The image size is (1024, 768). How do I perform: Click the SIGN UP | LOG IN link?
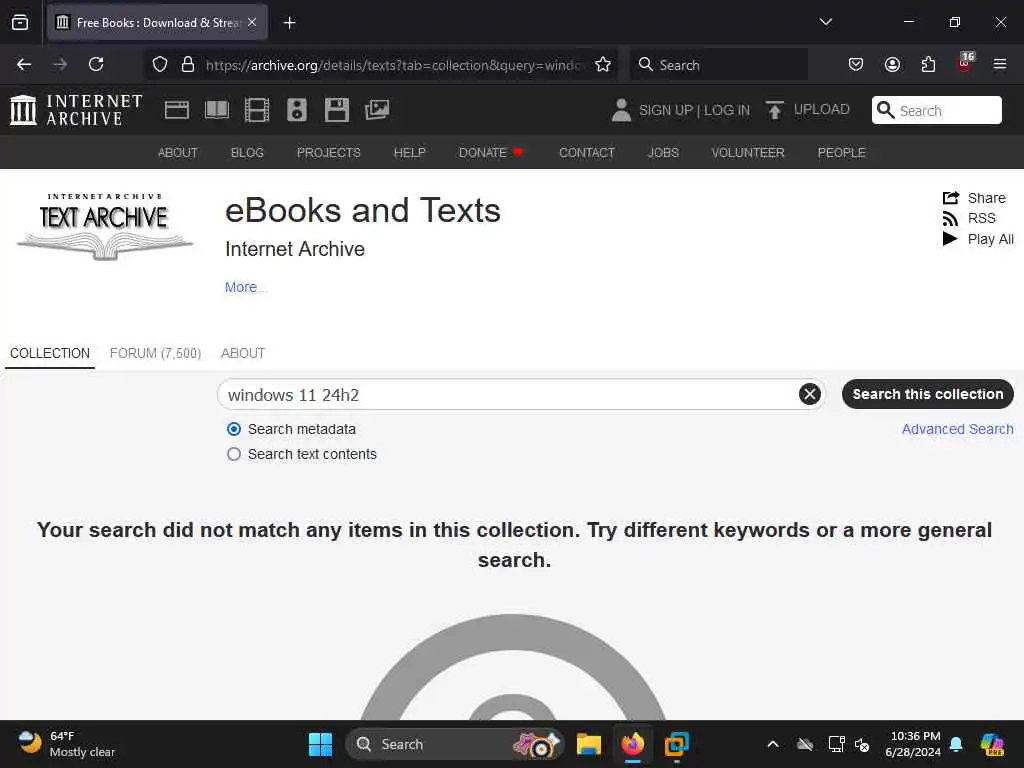click(x=694, y=110)
